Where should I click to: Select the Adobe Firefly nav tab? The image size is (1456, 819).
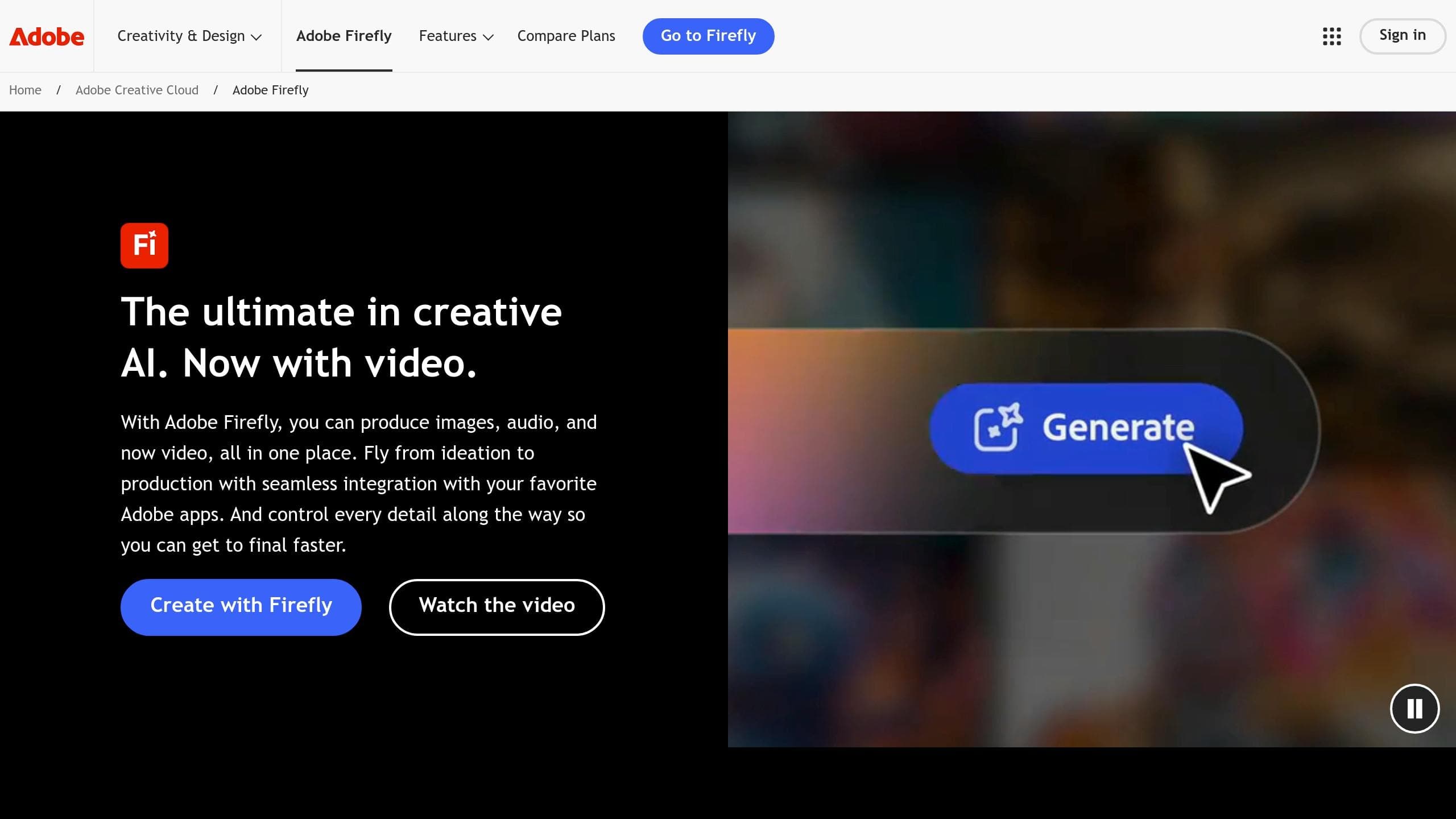point(344,36)
